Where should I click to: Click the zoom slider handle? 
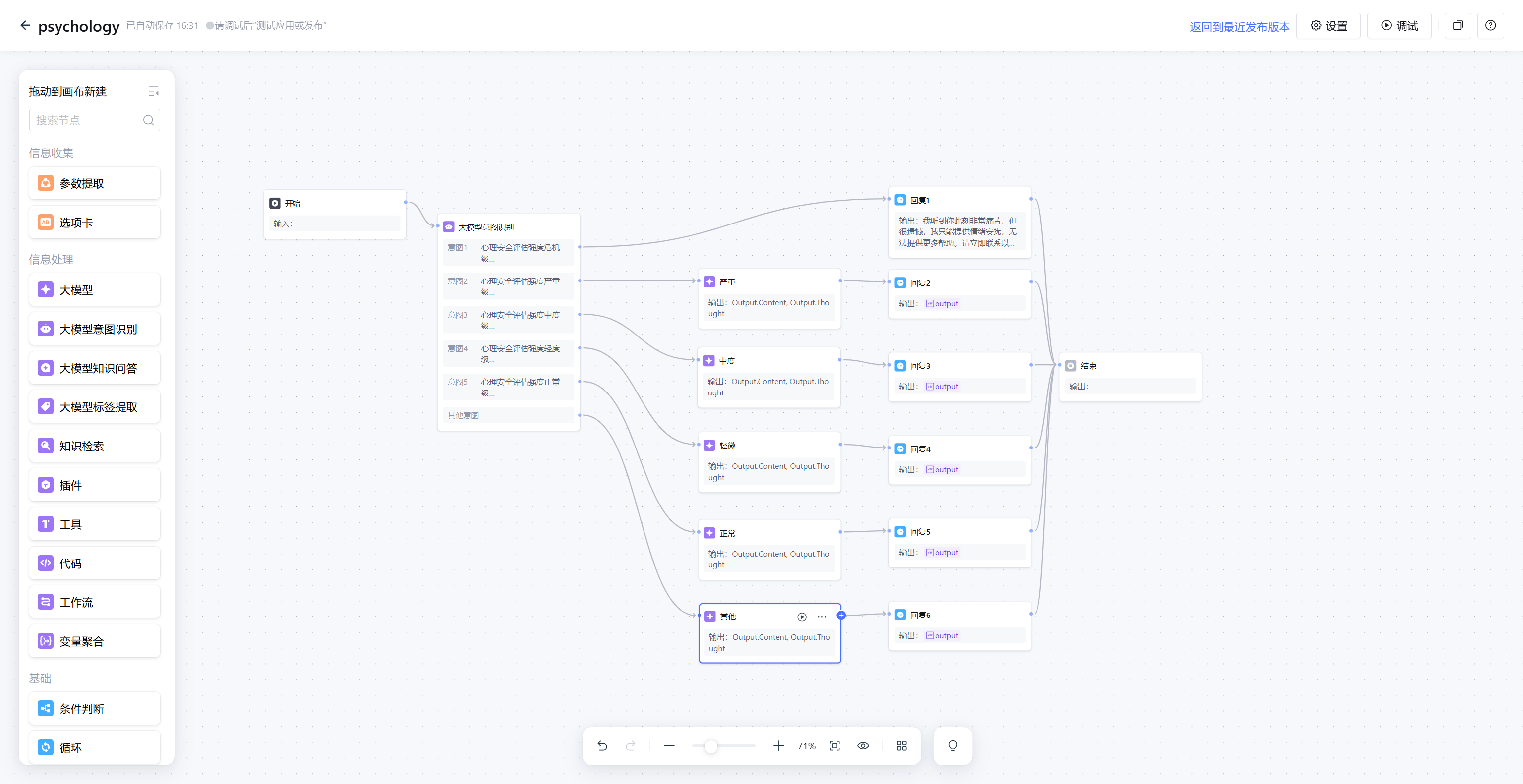tap(711, 746)
